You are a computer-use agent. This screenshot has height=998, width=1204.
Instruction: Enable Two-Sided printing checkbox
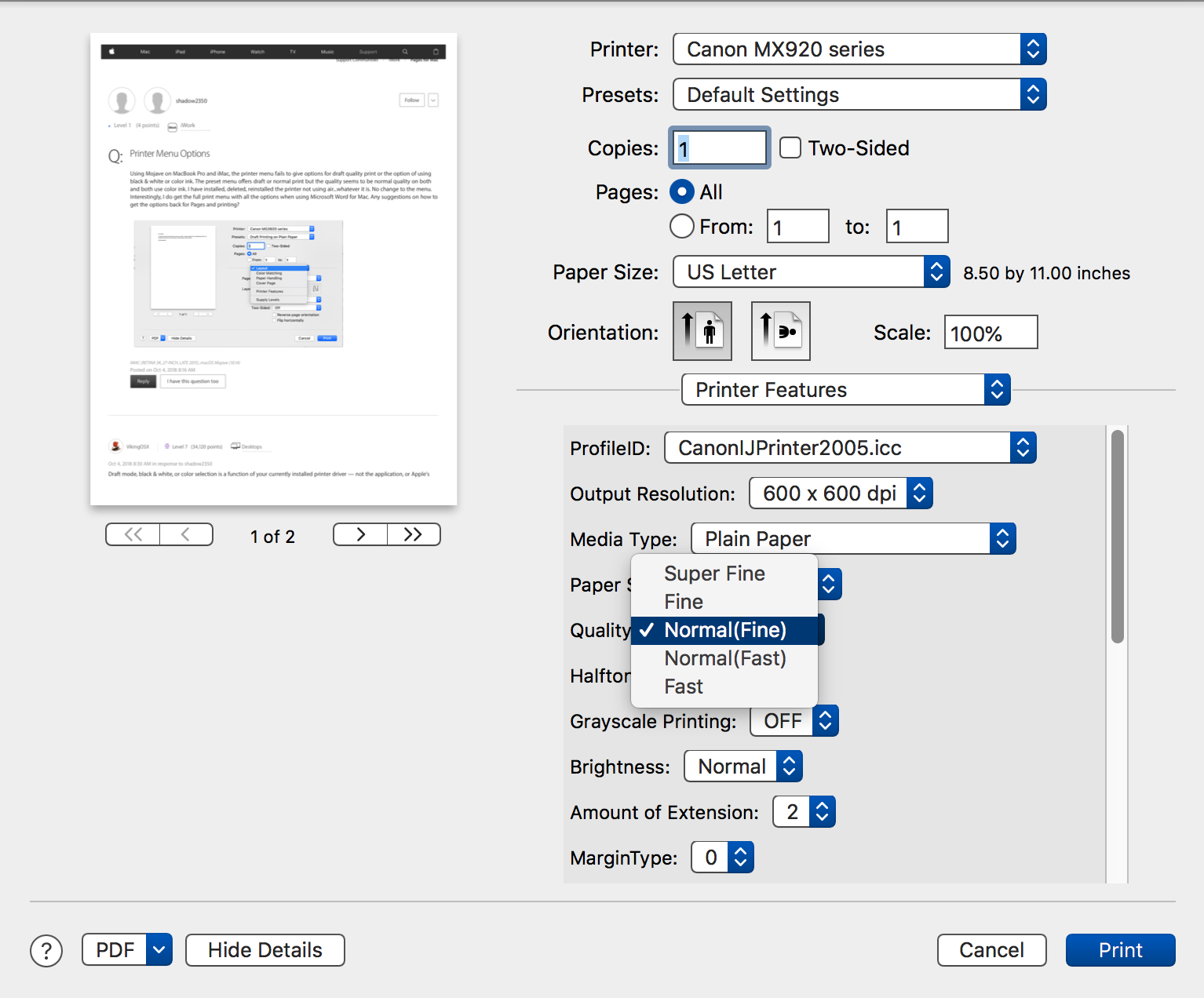(790, 148)
